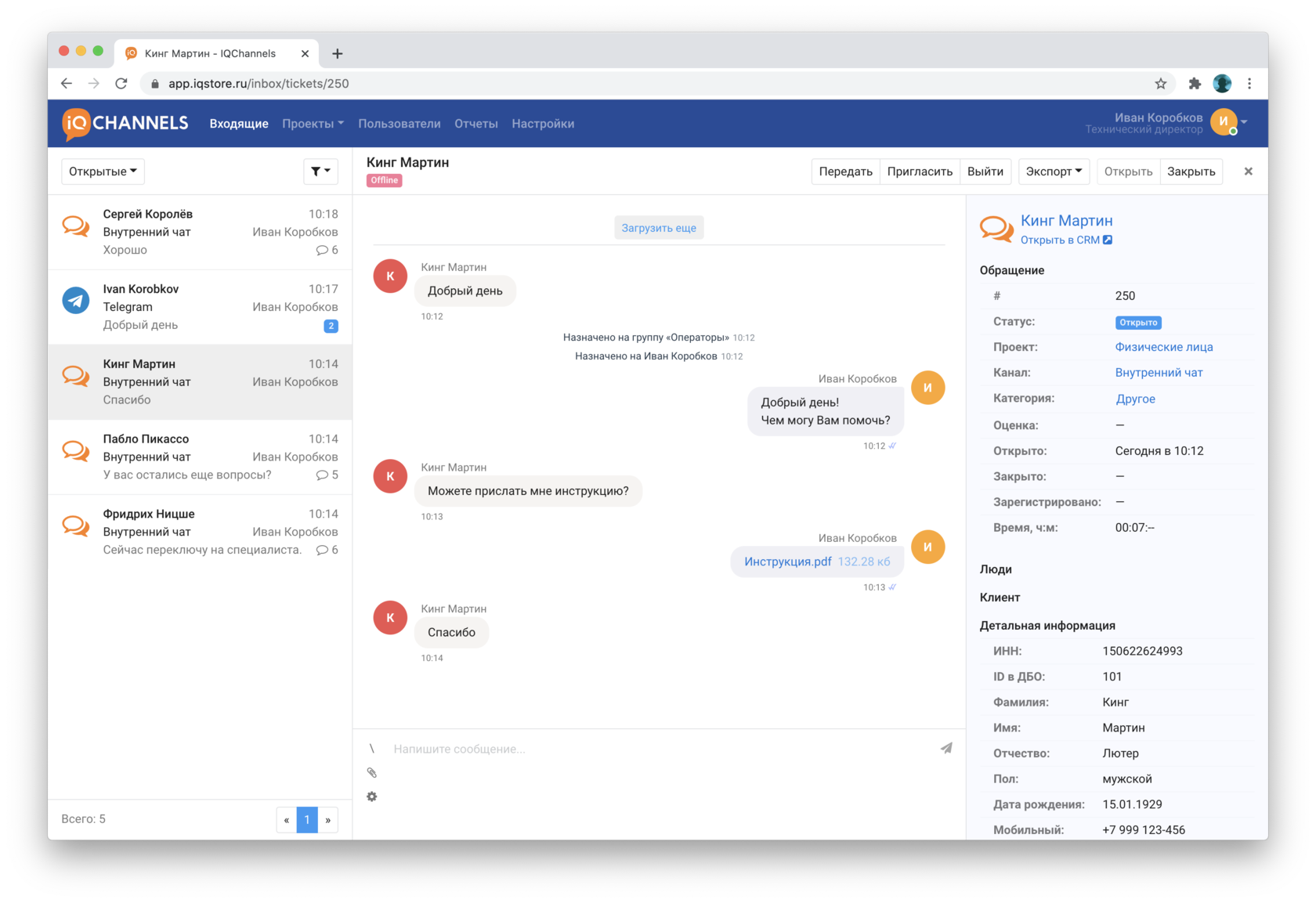Viewport: 1316px width, 903px height.
Task: Click Загрузить еще to load more messages
Action: 659,228
